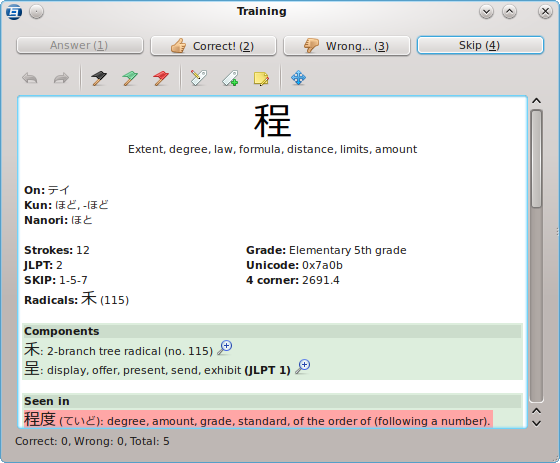Click the edit tags icon

click(199, 78)
